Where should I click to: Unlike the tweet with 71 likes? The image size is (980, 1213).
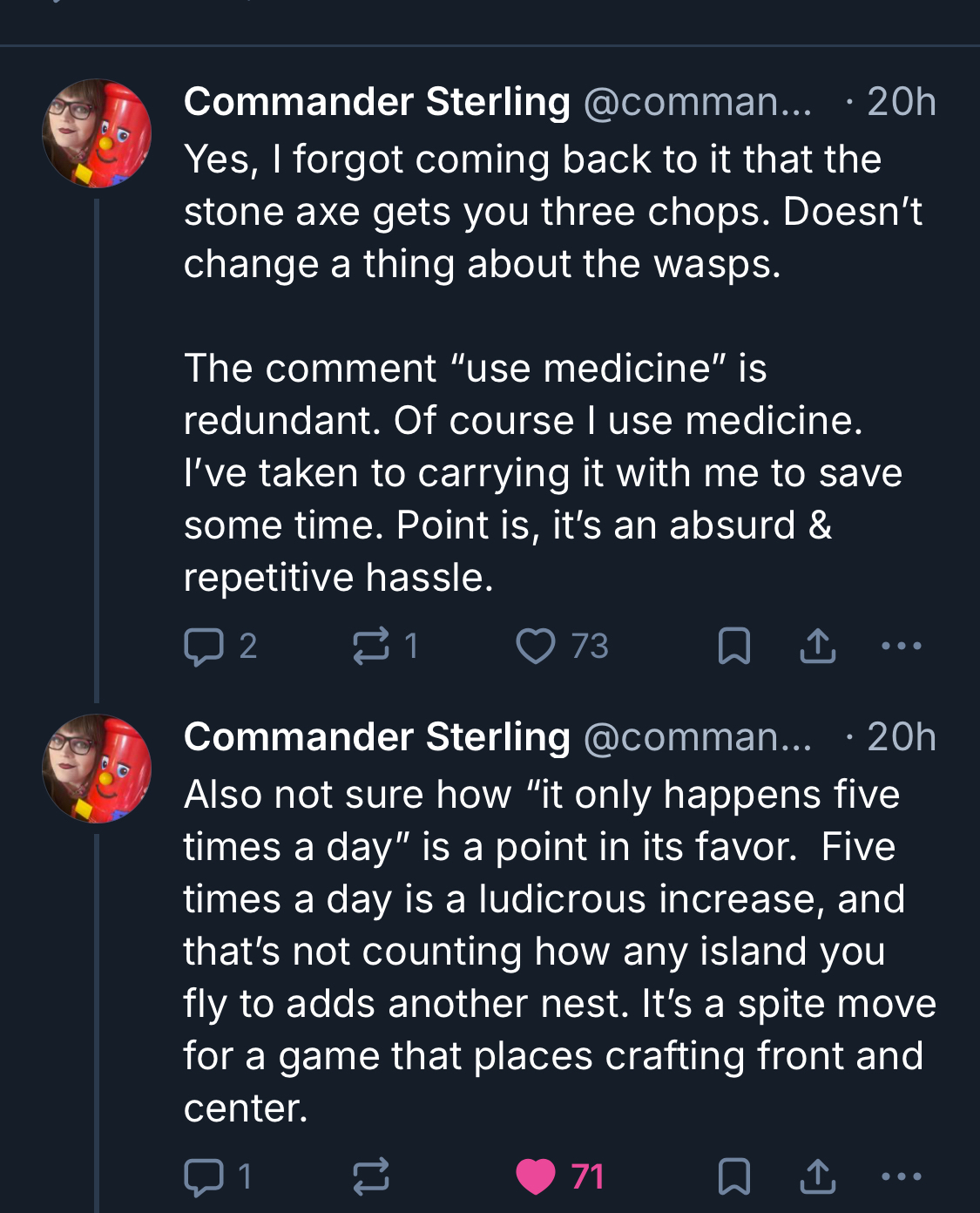535,1176
